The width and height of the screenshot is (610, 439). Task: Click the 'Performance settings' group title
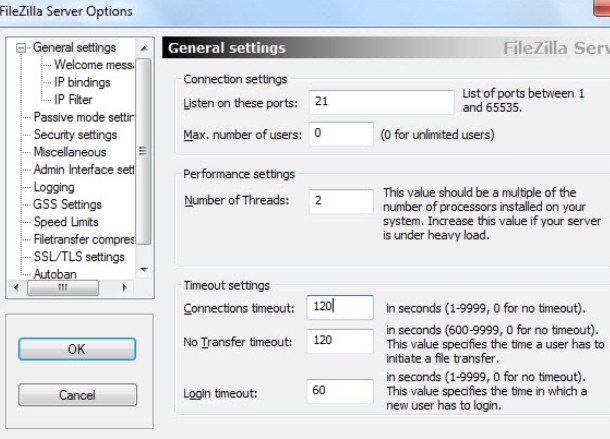pos(239,174)
